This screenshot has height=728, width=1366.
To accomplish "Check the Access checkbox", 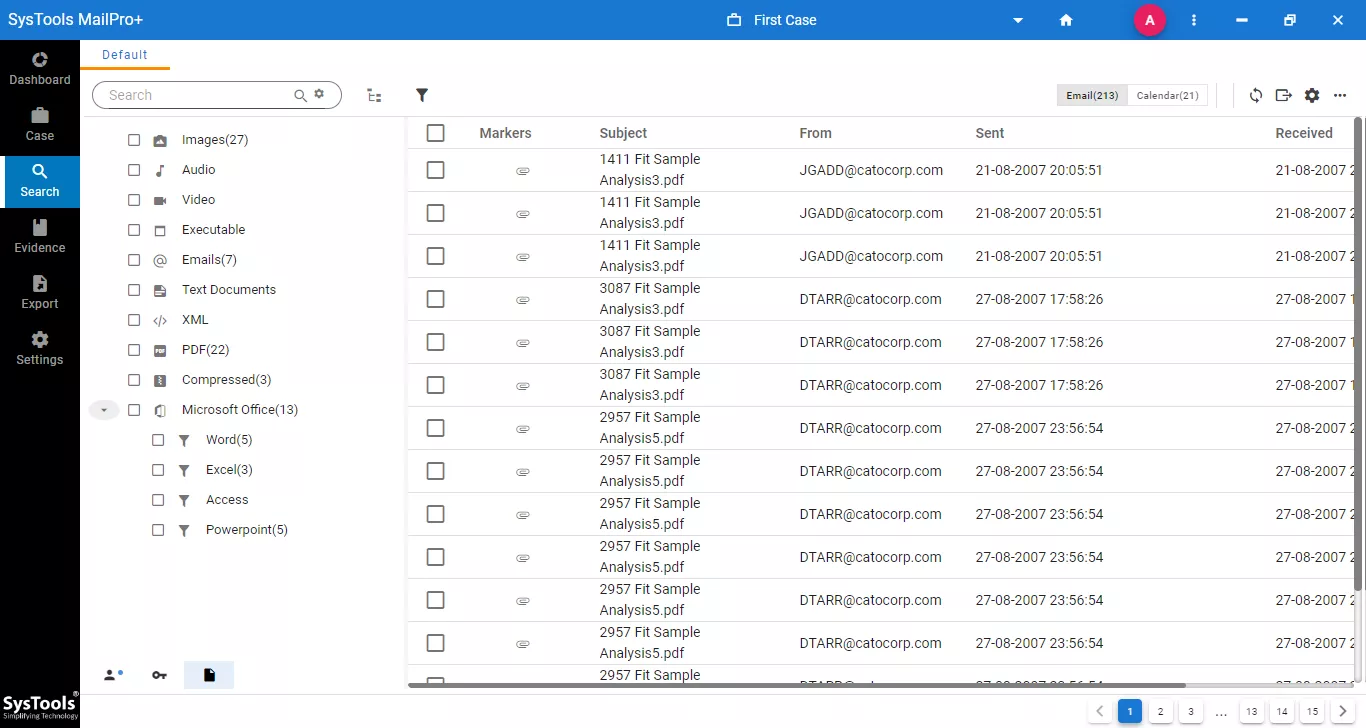I will [158, 500].
